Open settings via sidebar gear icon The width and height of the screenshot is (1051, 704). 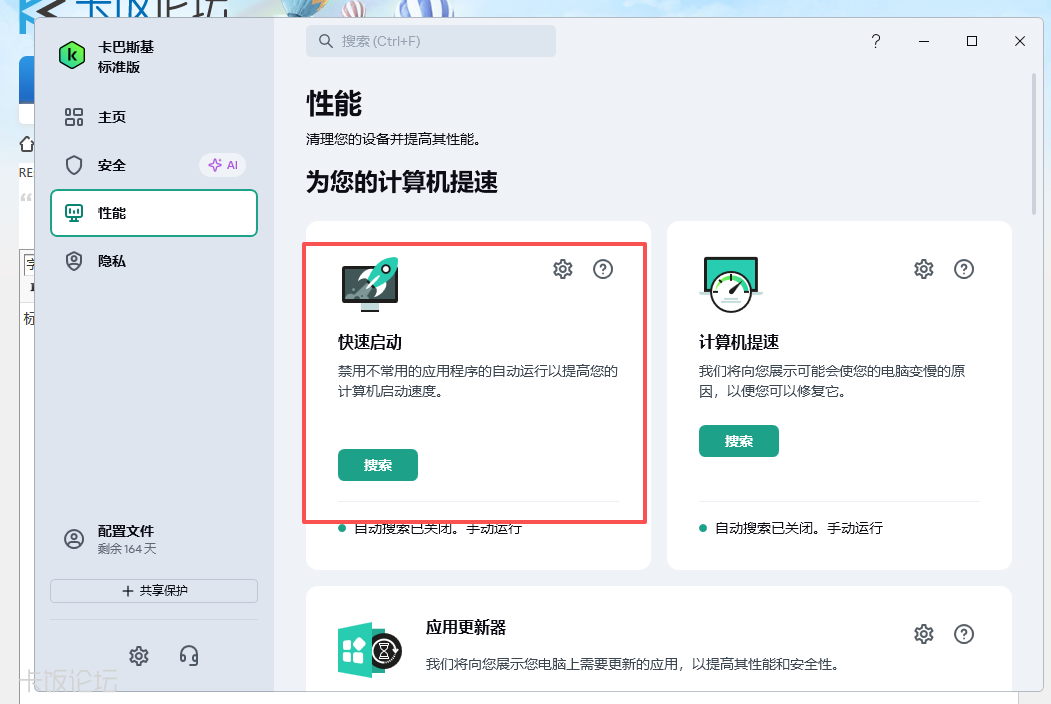point(139,656)
